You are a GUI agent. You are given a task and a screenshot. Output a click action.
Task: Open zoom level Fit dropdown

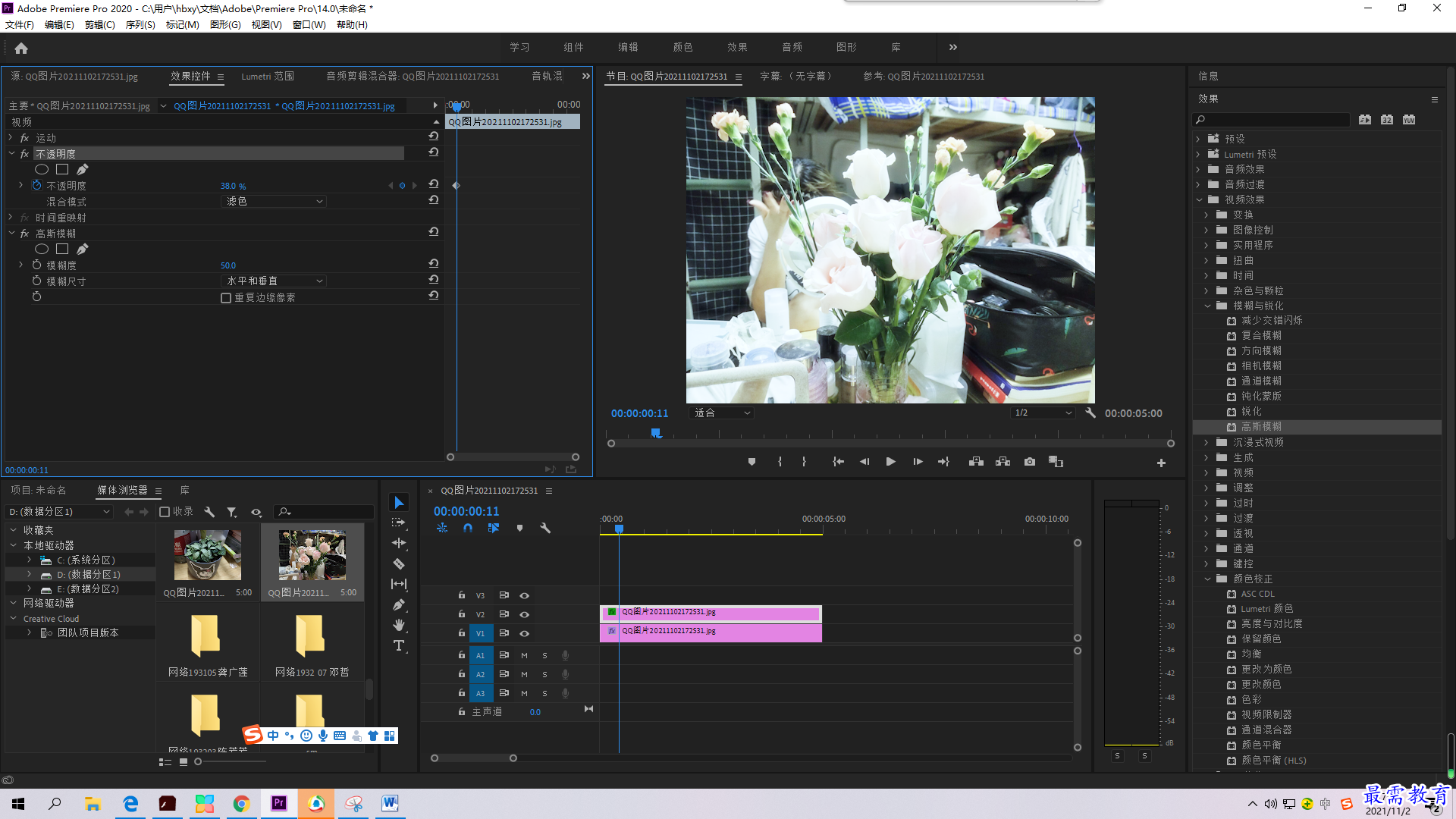coord(721,413)
